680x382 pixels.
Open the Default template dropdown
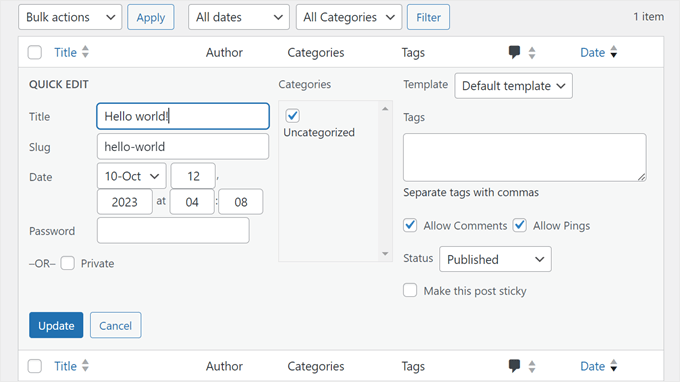(513, 86)
